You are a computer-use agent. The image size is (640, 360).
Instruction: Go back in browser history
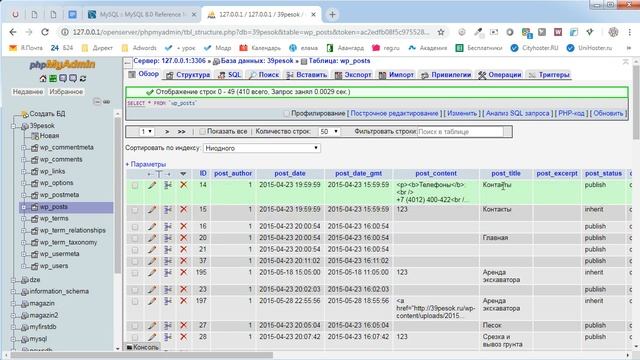[13, 32]
